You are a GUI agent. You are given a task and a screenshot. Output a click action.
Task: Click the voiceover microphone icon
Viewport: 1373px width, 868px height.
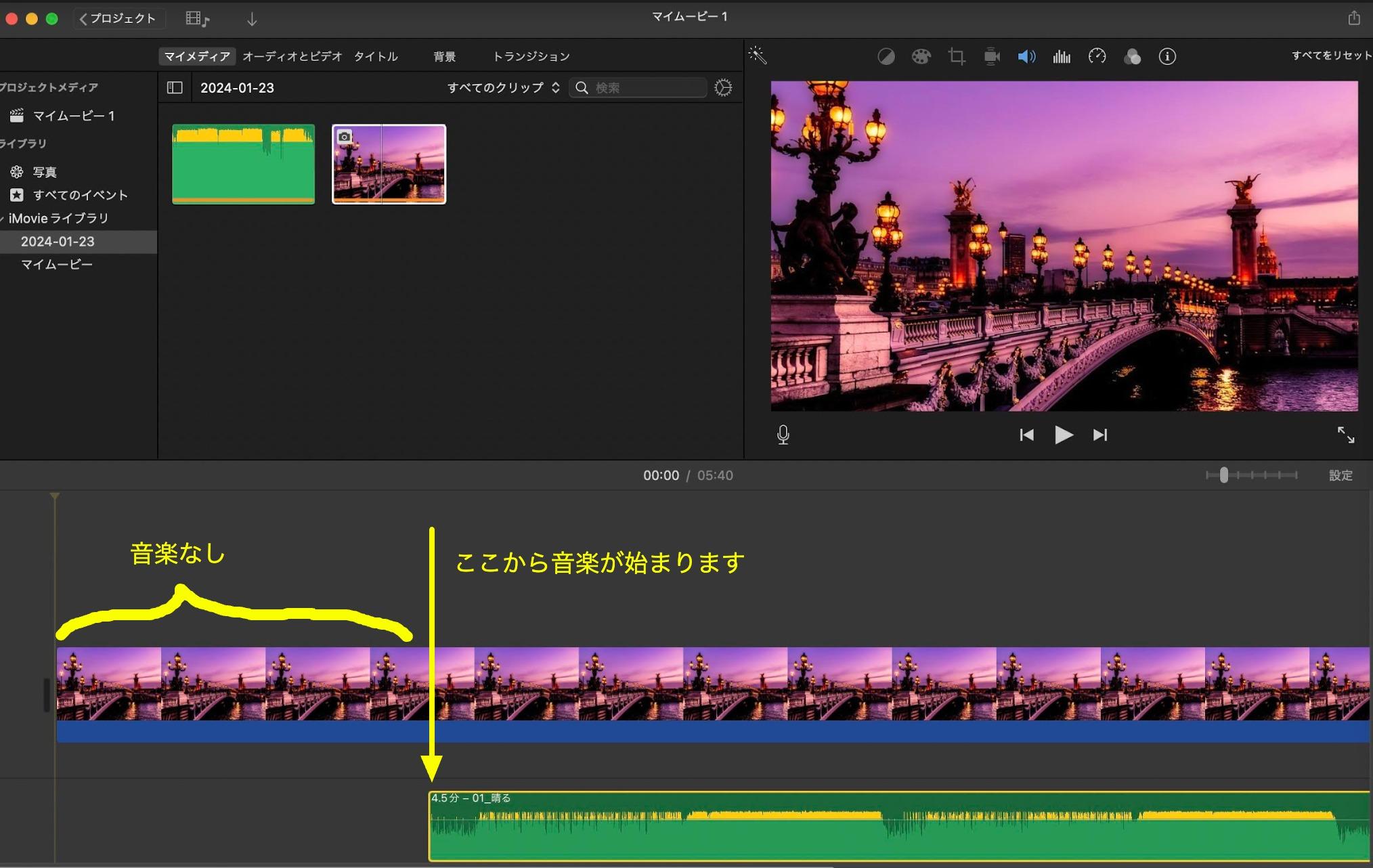[783, 435]
